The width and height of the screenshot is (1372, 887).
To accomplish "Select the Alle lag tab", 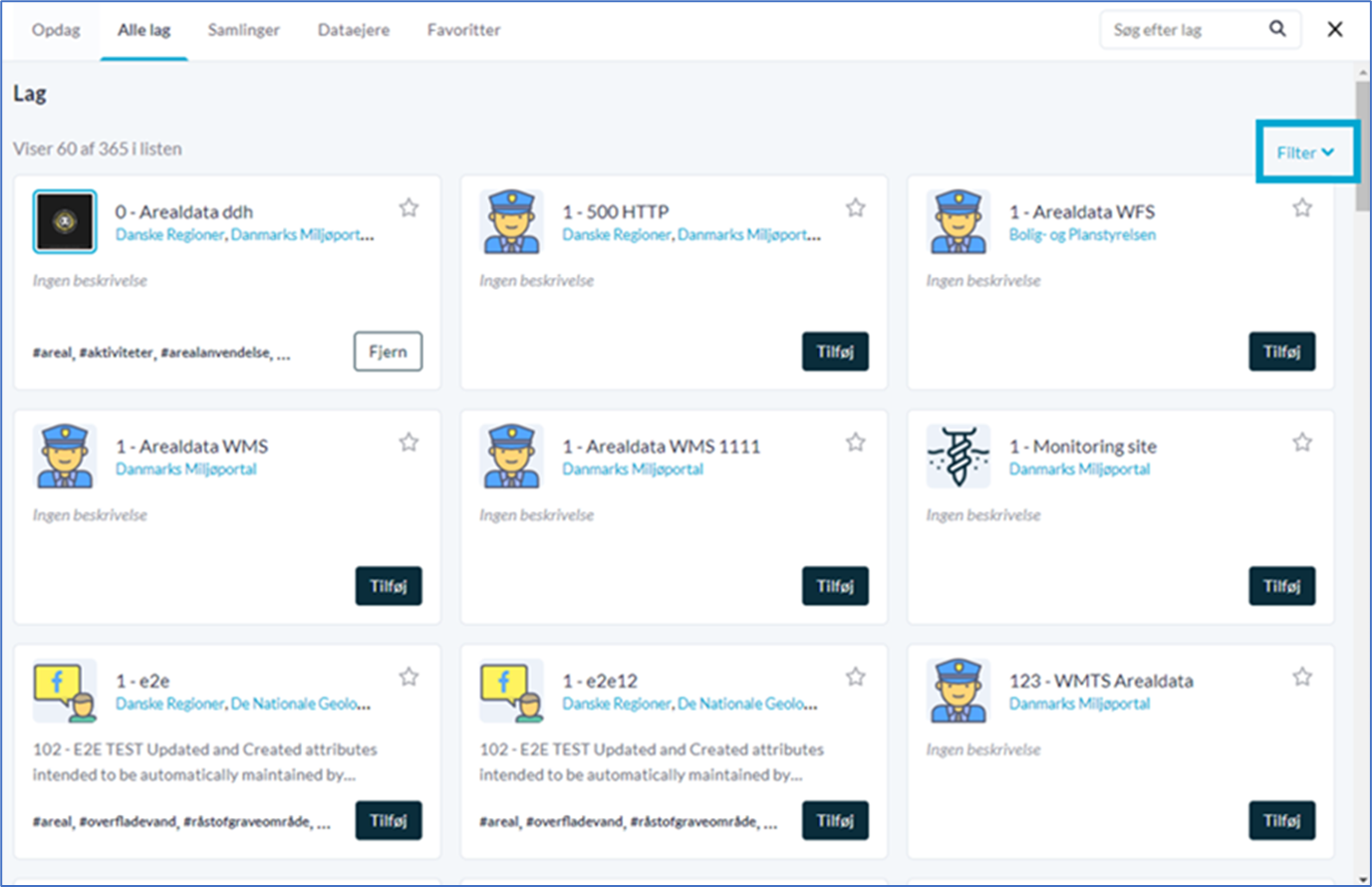I will click(144, 30).
